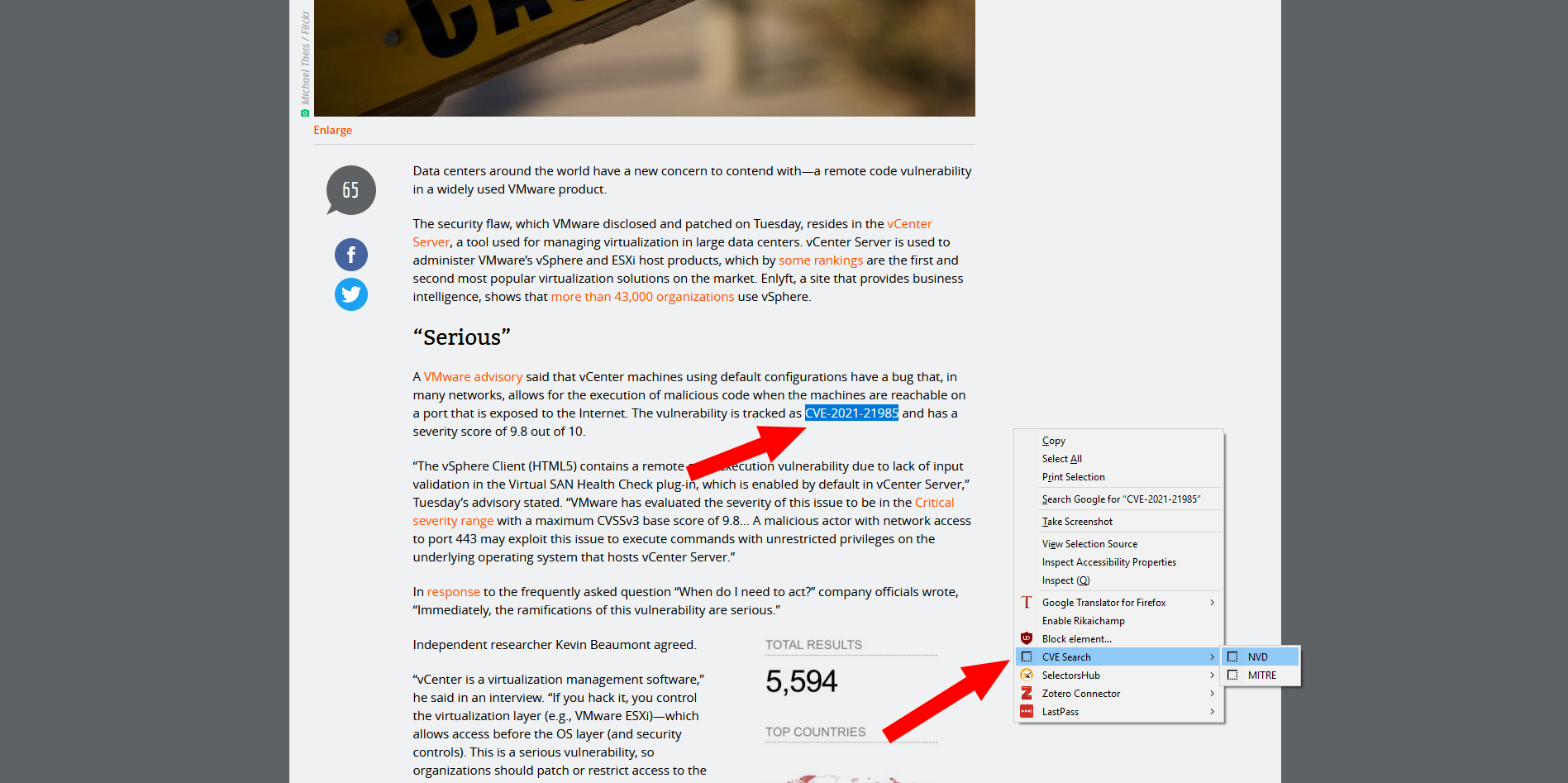The height and width of the screenshot is (783, 1568).
Task: Select MITRE in CVE Search submenu
Action: point(1261,676)
